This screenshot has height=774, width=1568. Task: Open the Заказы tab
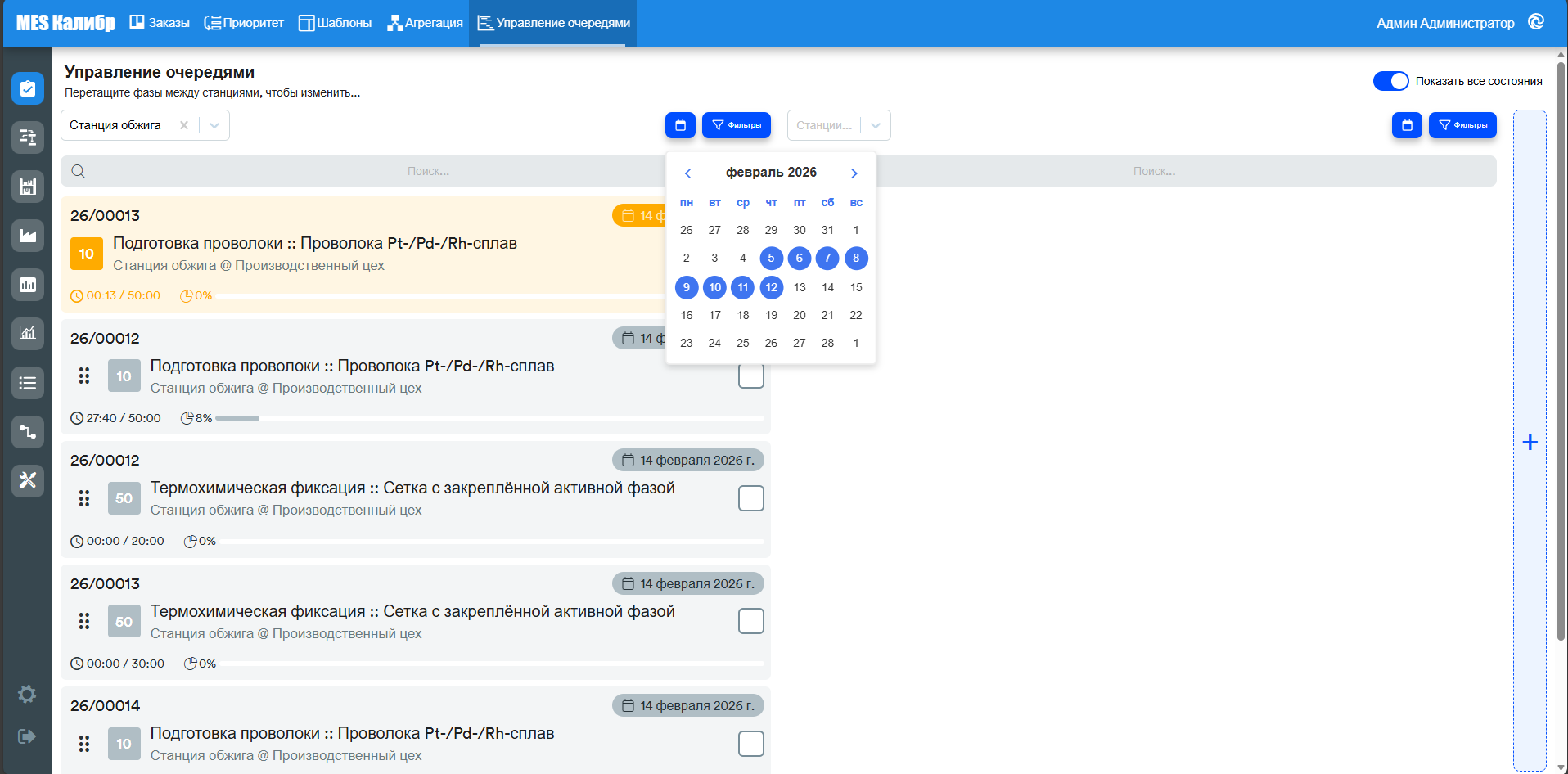(160, 23)
